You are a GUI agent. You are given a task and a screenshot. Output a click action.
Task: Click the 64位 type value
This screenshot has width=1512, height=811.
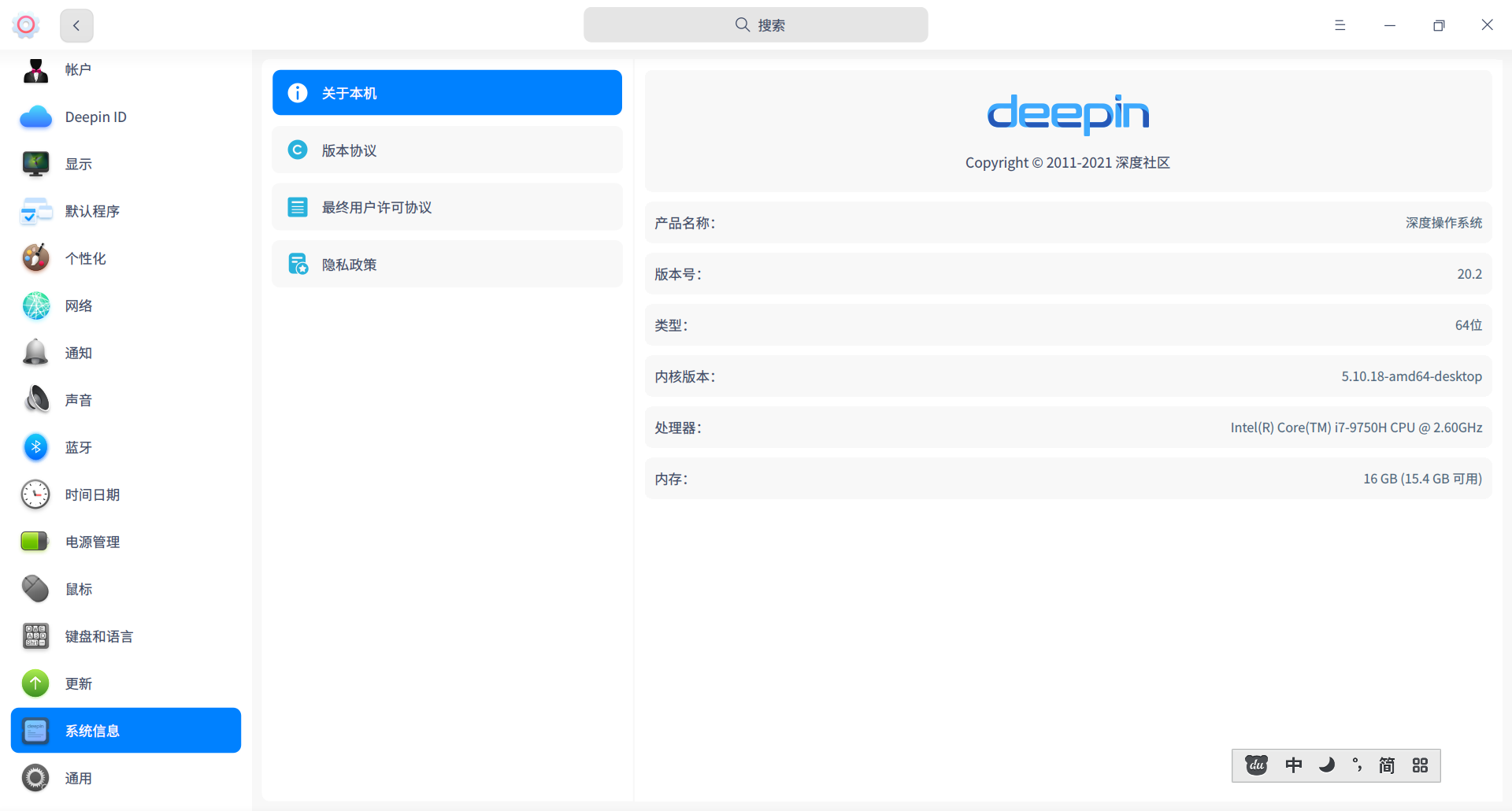pyautogui.click(x=1469, y=325)
